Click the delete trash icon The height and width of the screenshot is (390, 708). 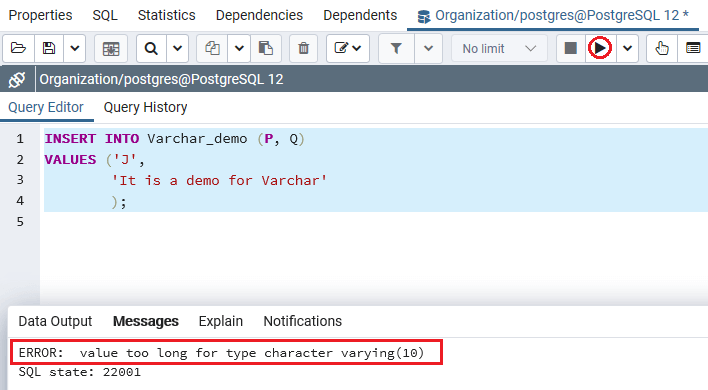coord(303,48)
